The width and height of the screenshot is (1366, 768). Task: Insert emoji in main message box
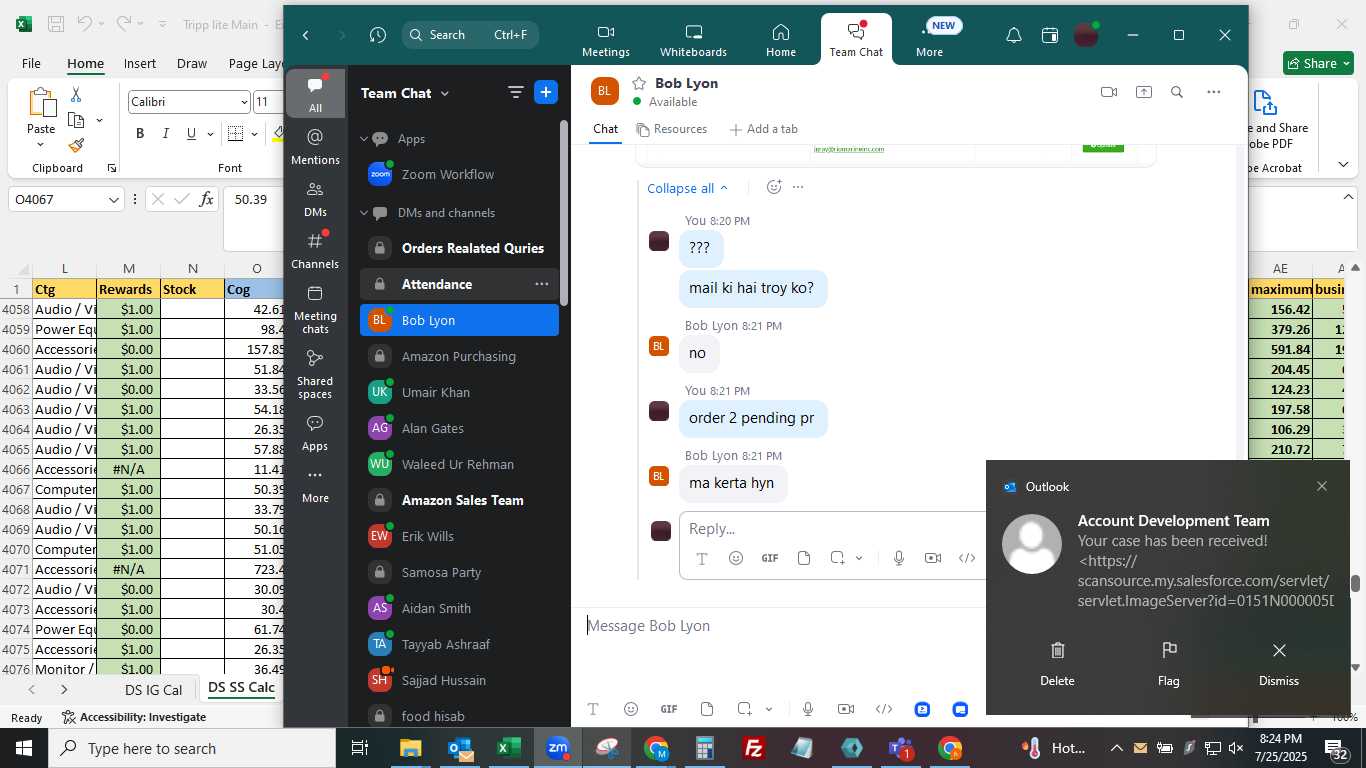pos(631,709)
